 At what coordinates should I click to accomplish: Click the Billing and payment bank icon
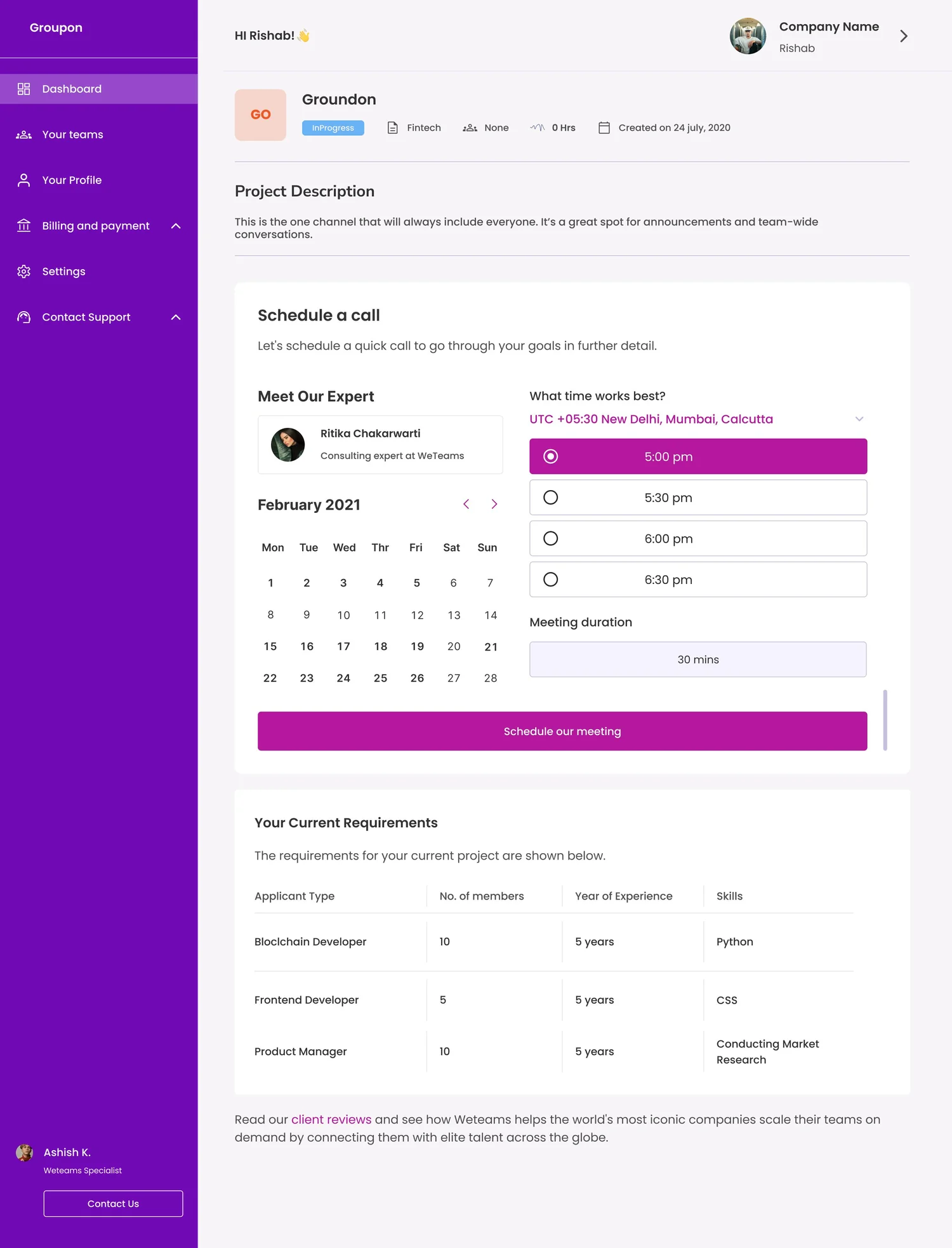(24, 226)
